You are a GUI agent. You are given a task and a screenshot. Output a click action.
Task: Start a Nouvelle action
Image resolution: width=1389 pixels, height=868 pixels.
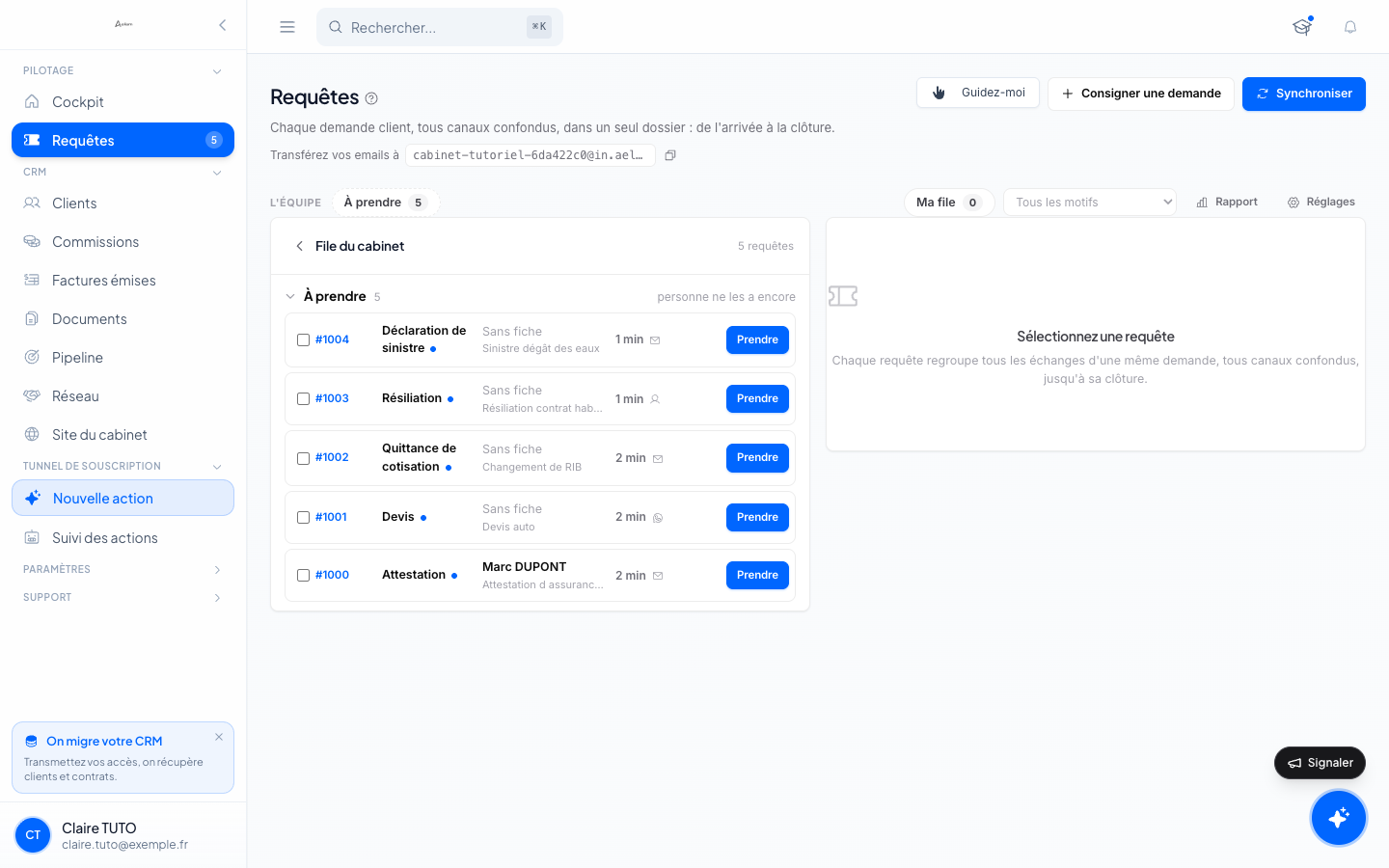pos(123,498)
